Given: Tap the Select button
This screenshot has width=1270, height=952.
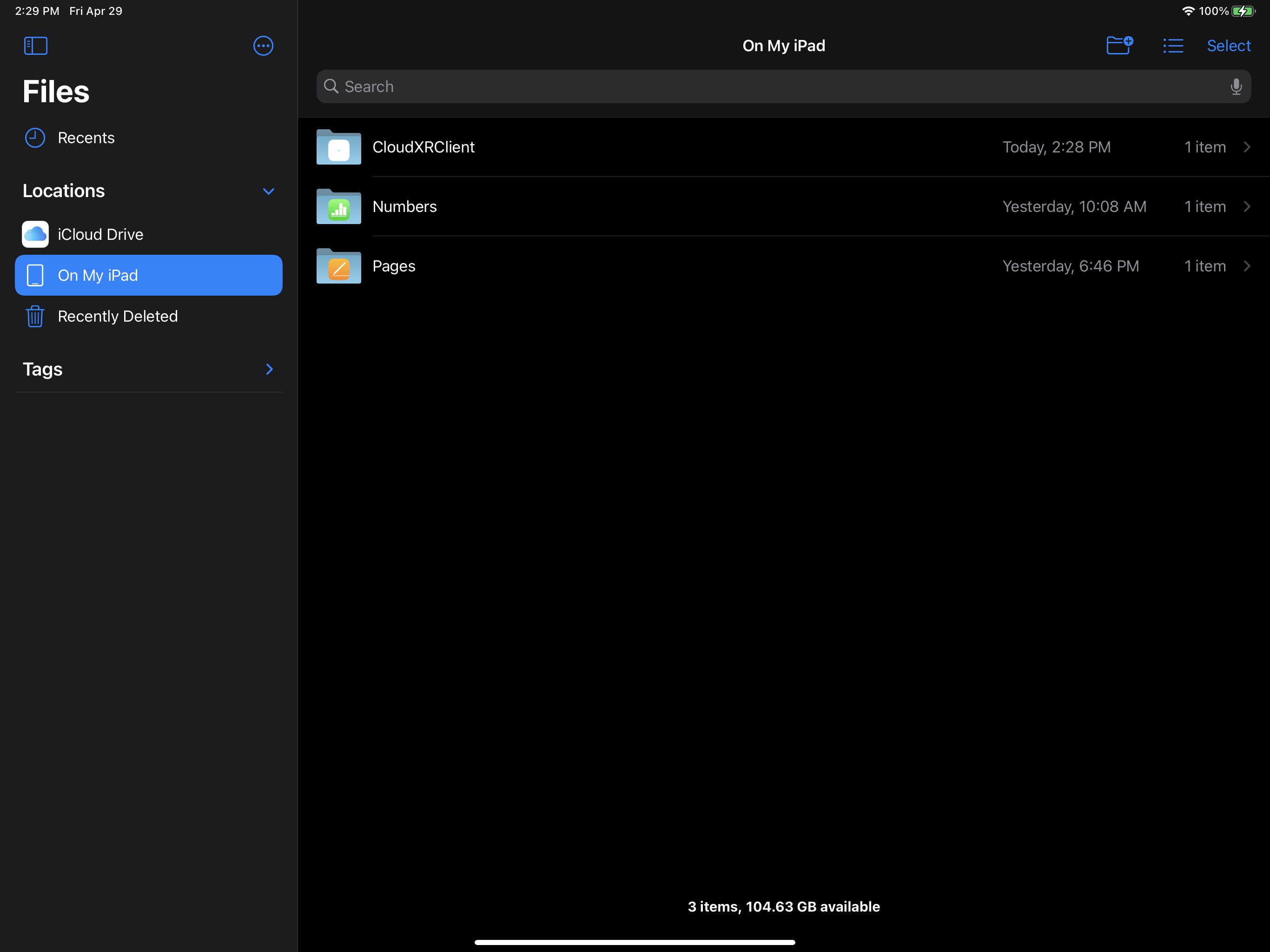Looking at the screenshot, I should tap(1228, 46).
